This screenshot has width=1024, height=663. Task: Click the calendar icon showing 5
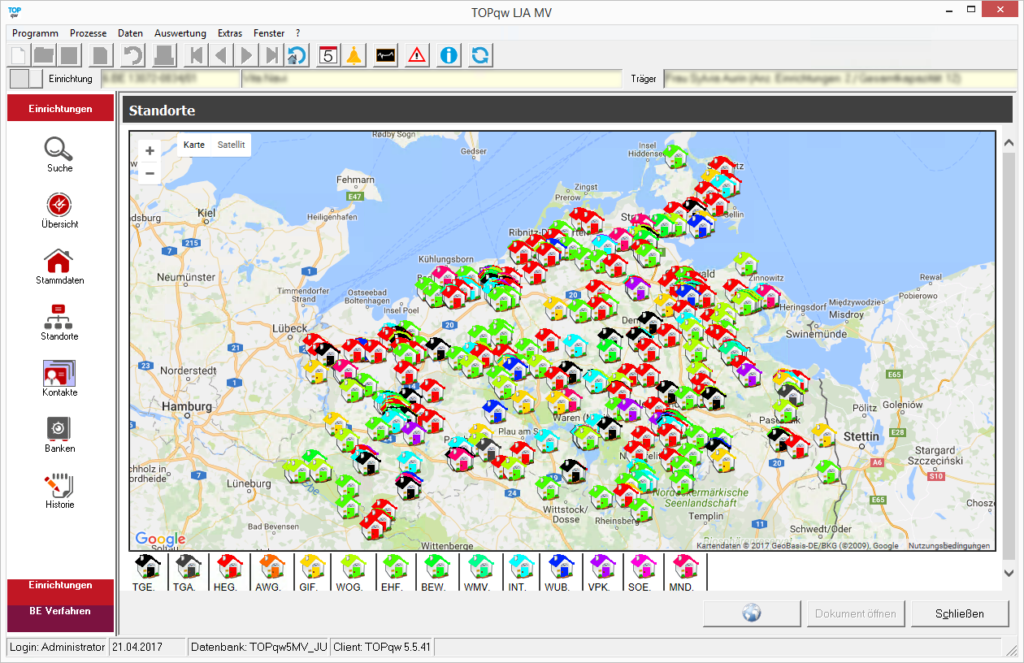[x=327, y=55]
